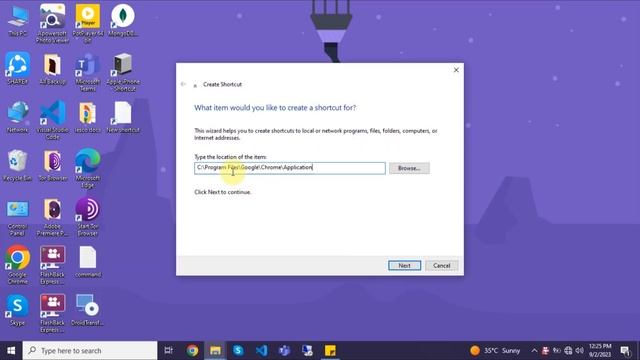Open the volume control in system tray

tap(580, 350)
